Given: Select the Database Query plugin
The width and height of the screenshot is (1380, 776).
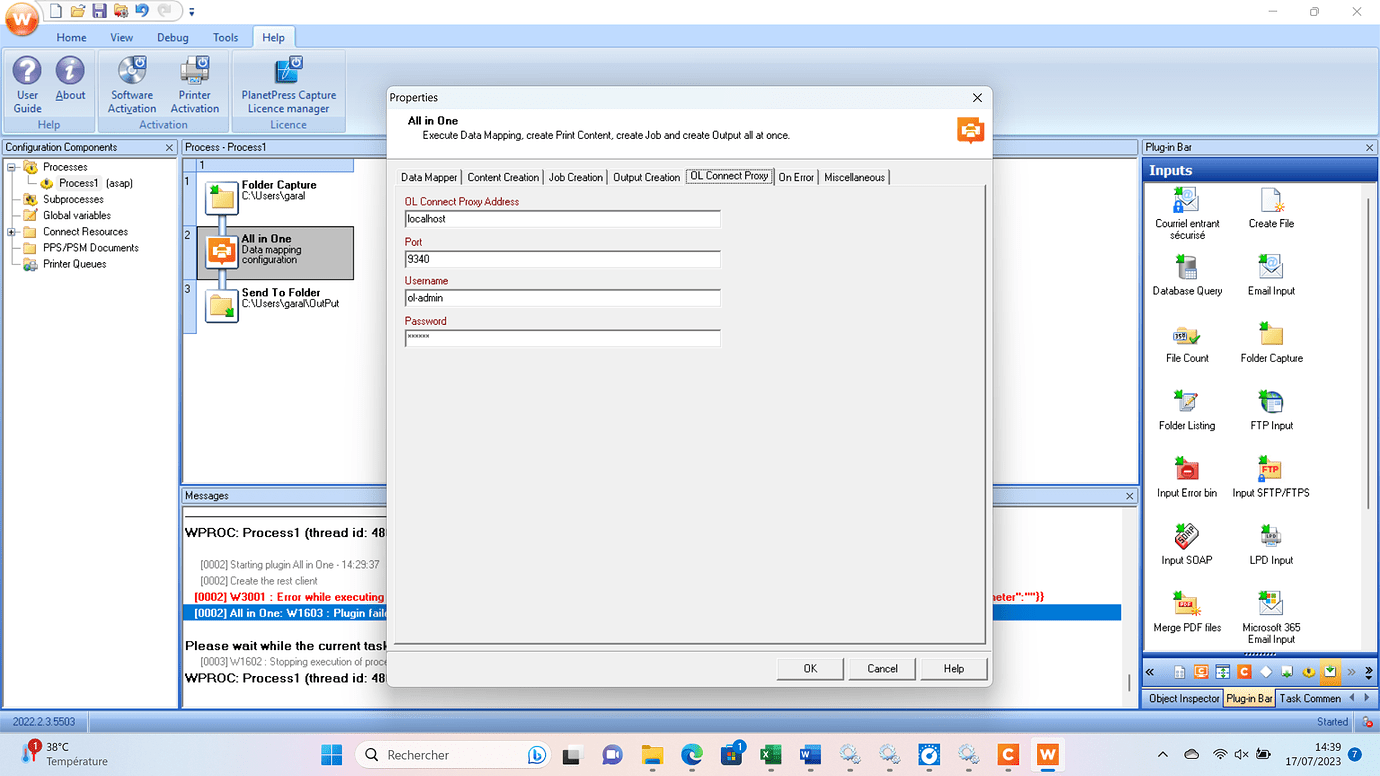Looking at the screenshot, I should pos(1186,272).
